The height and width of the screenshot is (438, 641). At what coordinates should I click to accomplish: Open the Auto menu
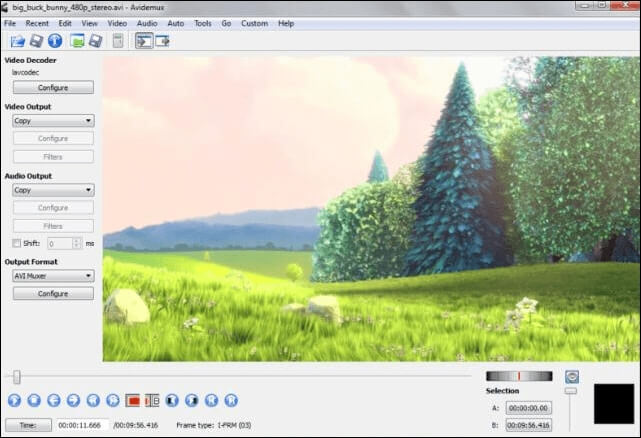click(176, 23)
